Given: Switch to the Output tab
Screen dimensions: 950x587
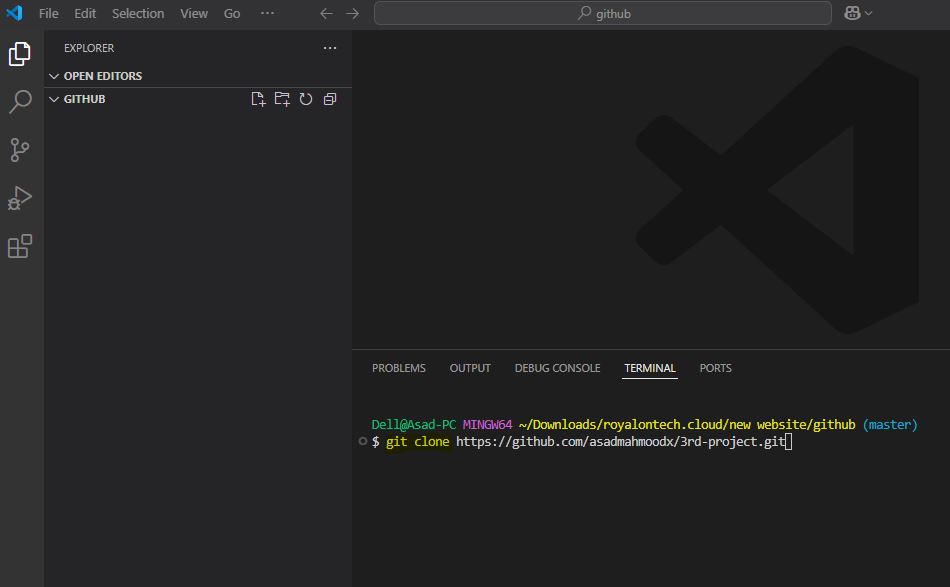Looking at the screenshot, I should [470, 368].
